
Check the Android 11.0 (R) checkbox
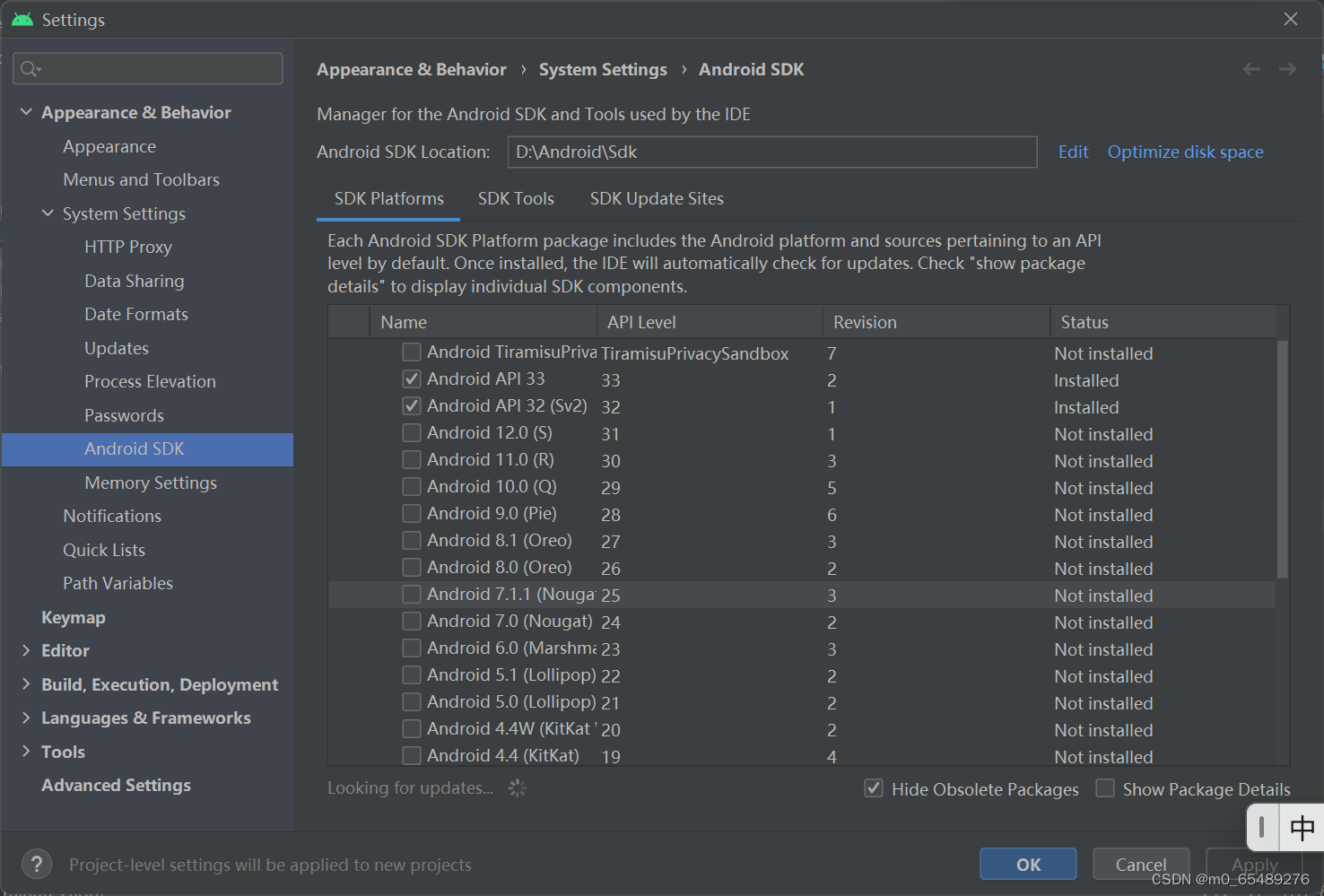point(412,459)
